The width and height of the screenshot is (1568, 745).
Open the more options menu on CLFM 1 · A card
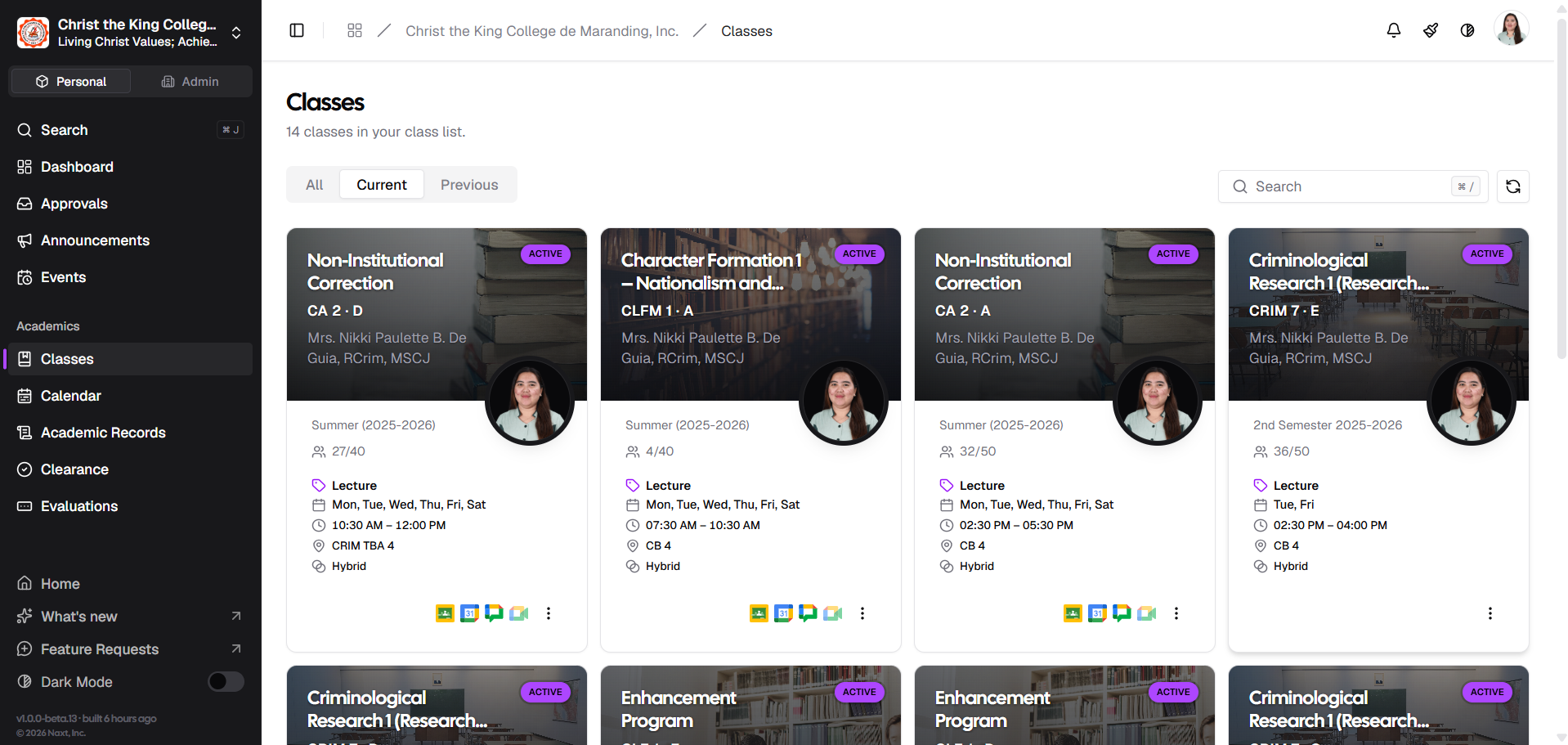click(862, 613)
